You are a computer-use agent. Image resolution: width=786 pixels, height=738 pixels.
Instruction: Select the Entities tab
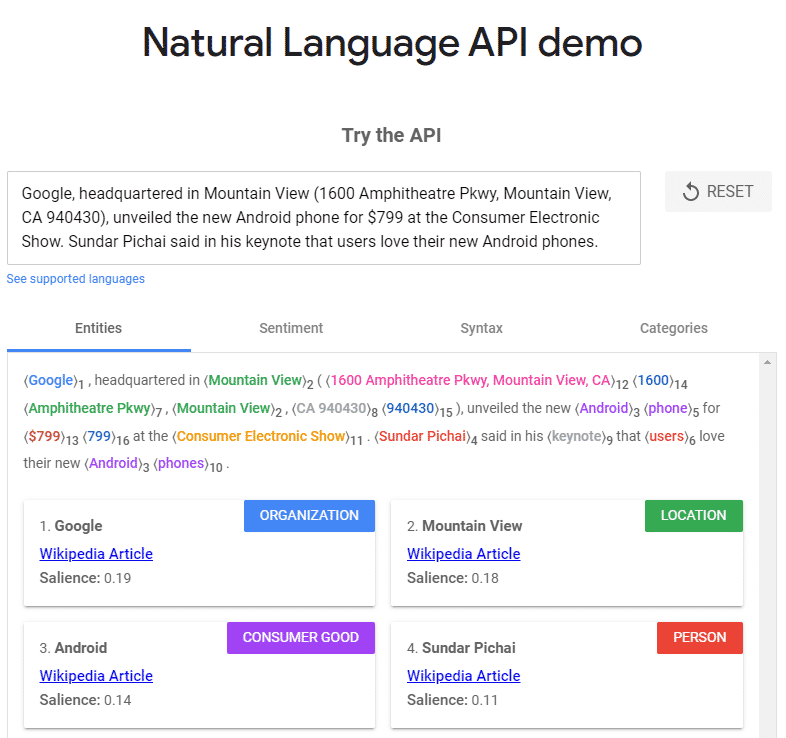pos(99,328)
